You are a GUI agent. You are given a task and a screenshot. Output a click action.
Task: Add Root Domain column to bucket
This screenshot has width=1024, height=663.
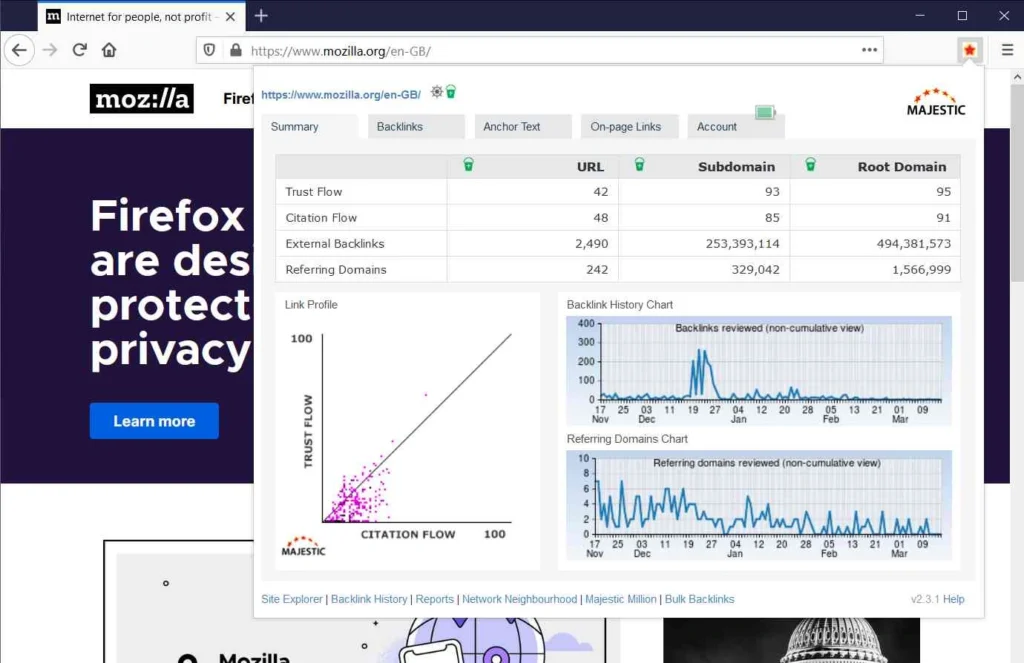pos(810,165)
